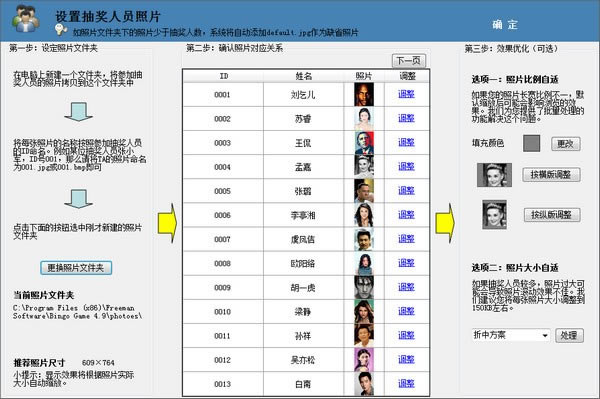Click 调整 link for ID 0008

[406, 263]
